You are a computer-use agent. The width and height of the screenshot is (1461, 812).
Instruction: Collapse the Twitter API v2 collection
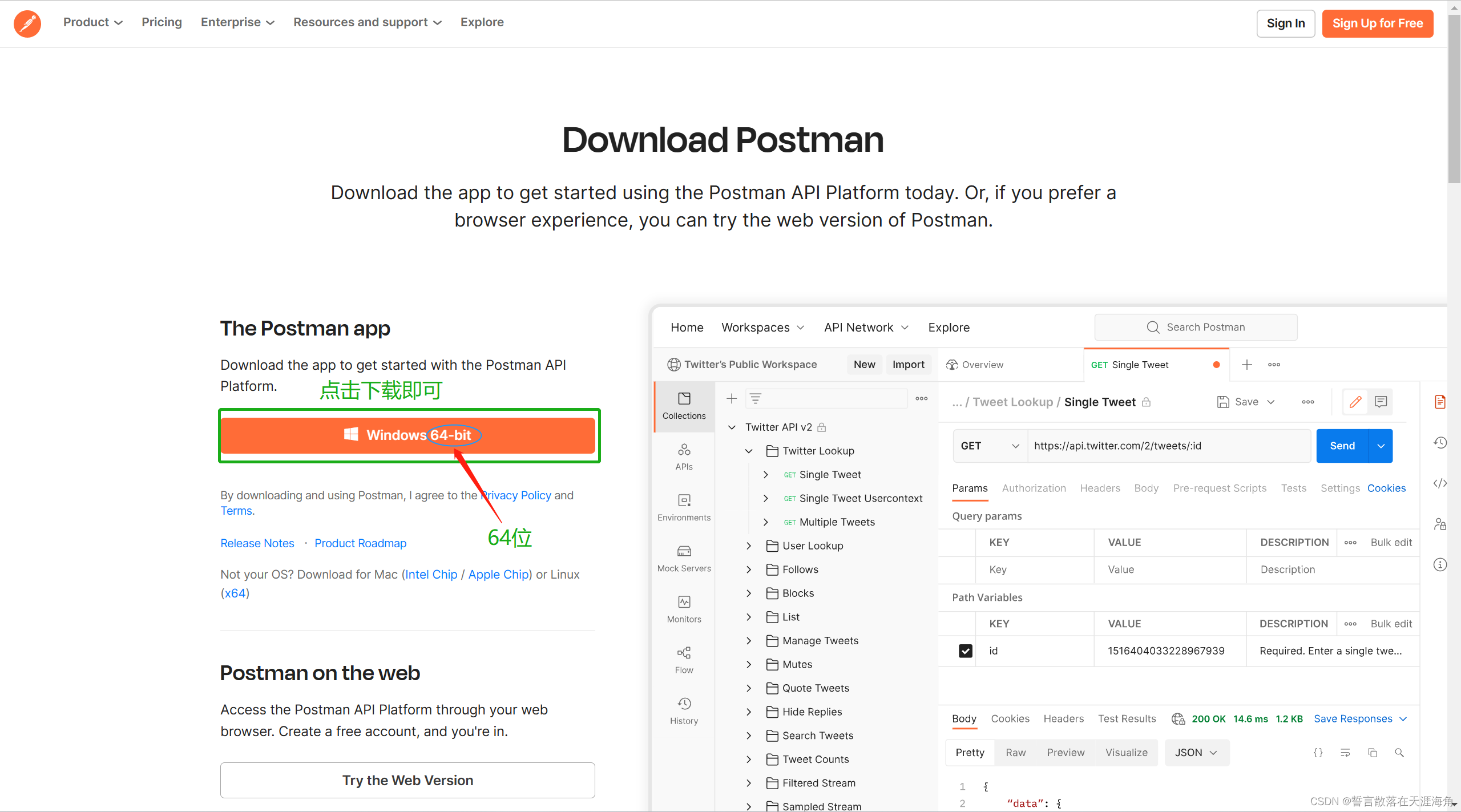pyautogui.click(x=732, y=427)
